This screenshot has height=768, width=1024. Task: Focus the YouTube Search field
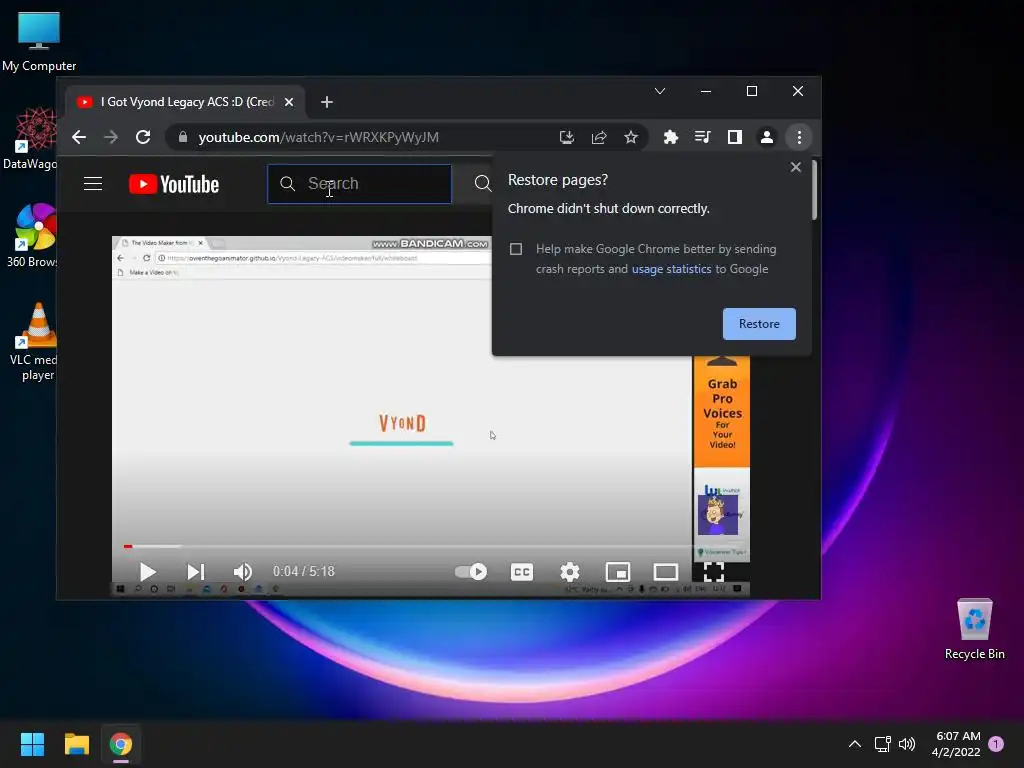pos(359,184)
